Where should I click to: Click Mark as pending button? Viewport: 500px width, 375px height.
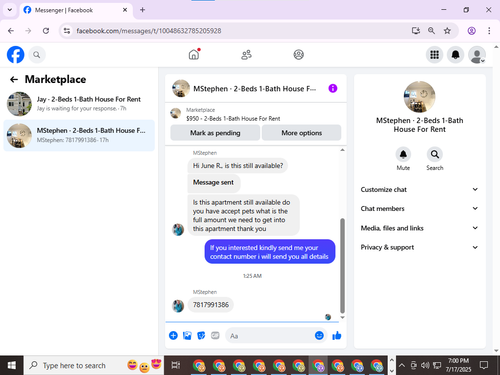click(x=215, y=133)
